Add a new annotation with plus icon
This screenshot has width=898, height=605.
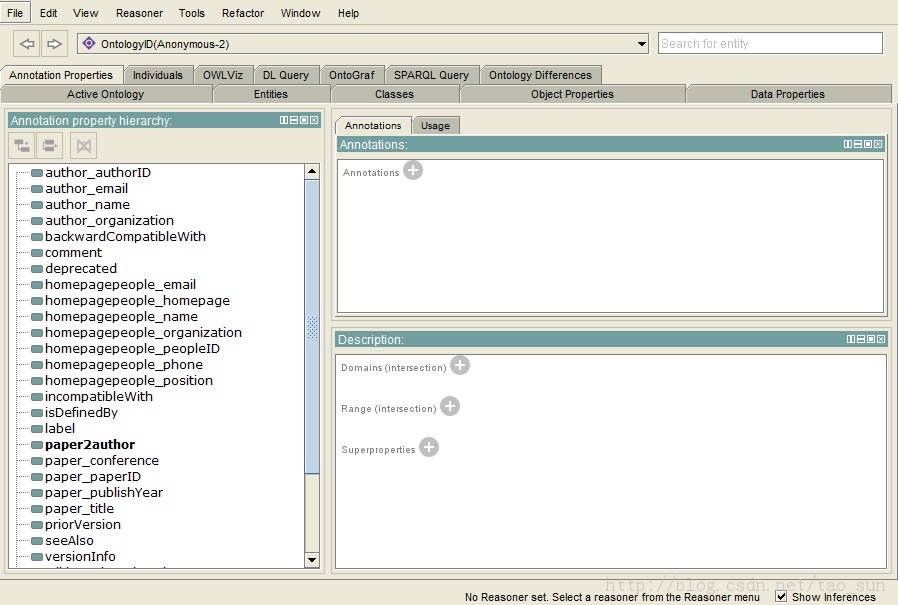coord(413,171)
